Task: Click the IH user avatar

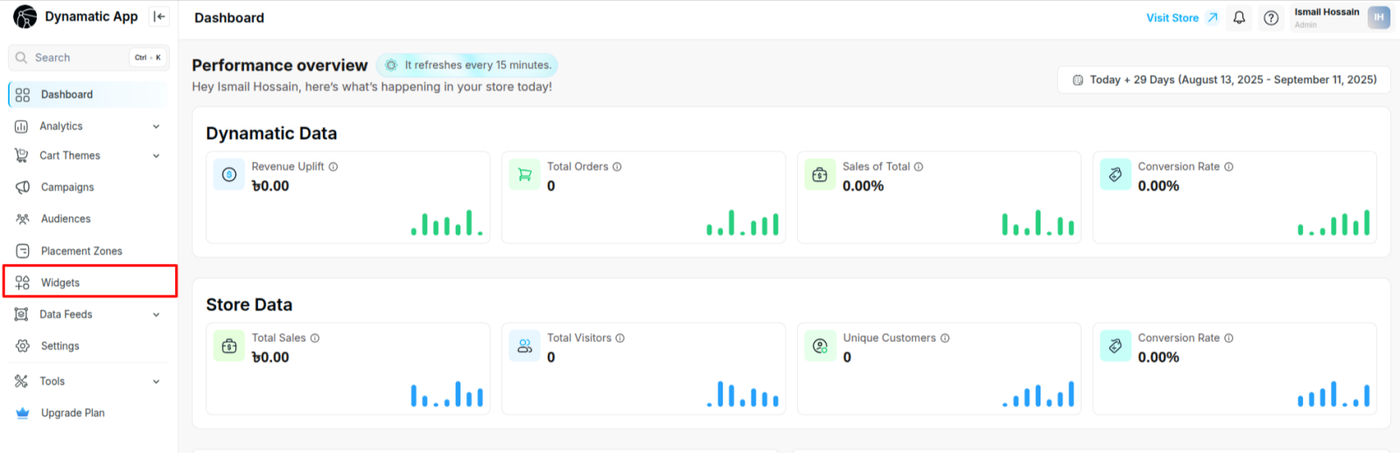Action: coord(1379,18)
